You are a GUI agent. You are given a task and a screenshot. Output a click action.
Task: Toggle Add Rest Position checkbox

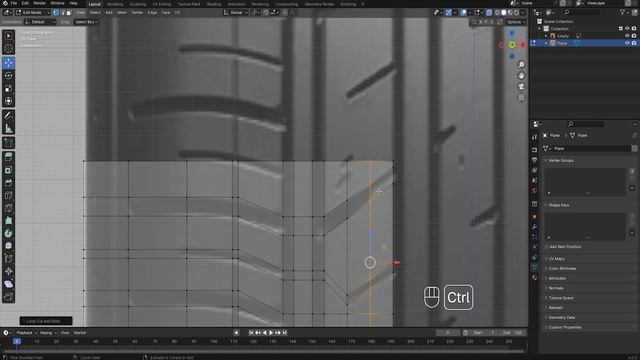pyautogui.click(x=547, y=247)
